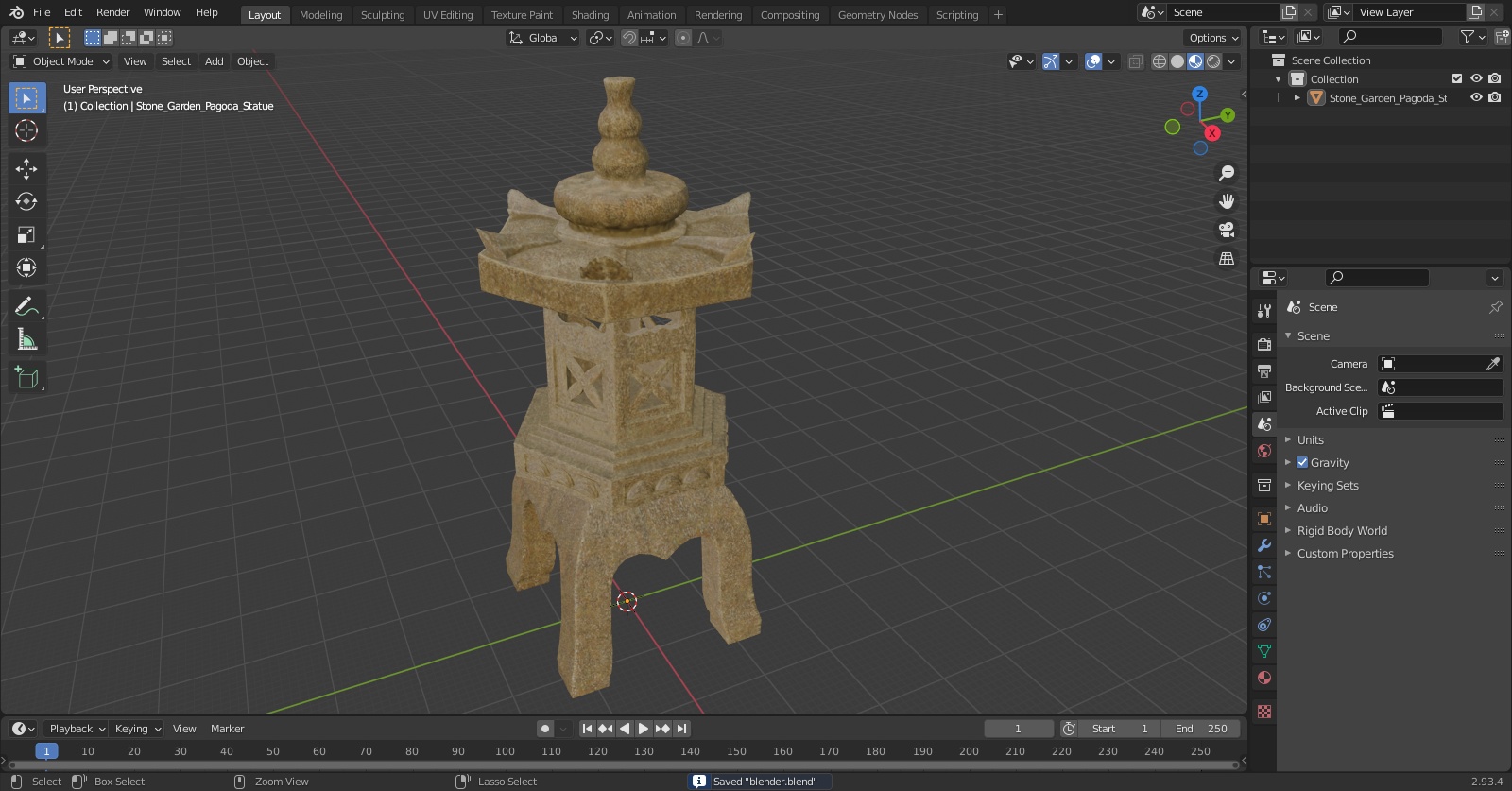Click the End frame 250 field
The height and width of the screenshot is (791, 1512).
[x=1201, y=729]
